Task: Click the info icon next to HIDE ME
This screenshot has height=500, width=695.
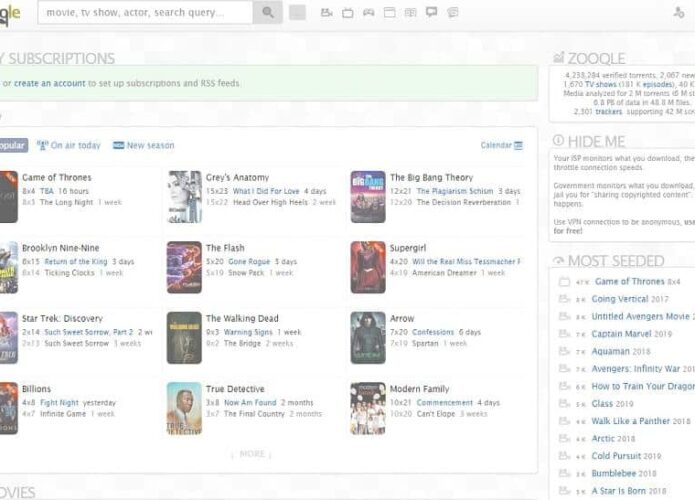Action: coord(558,141)
